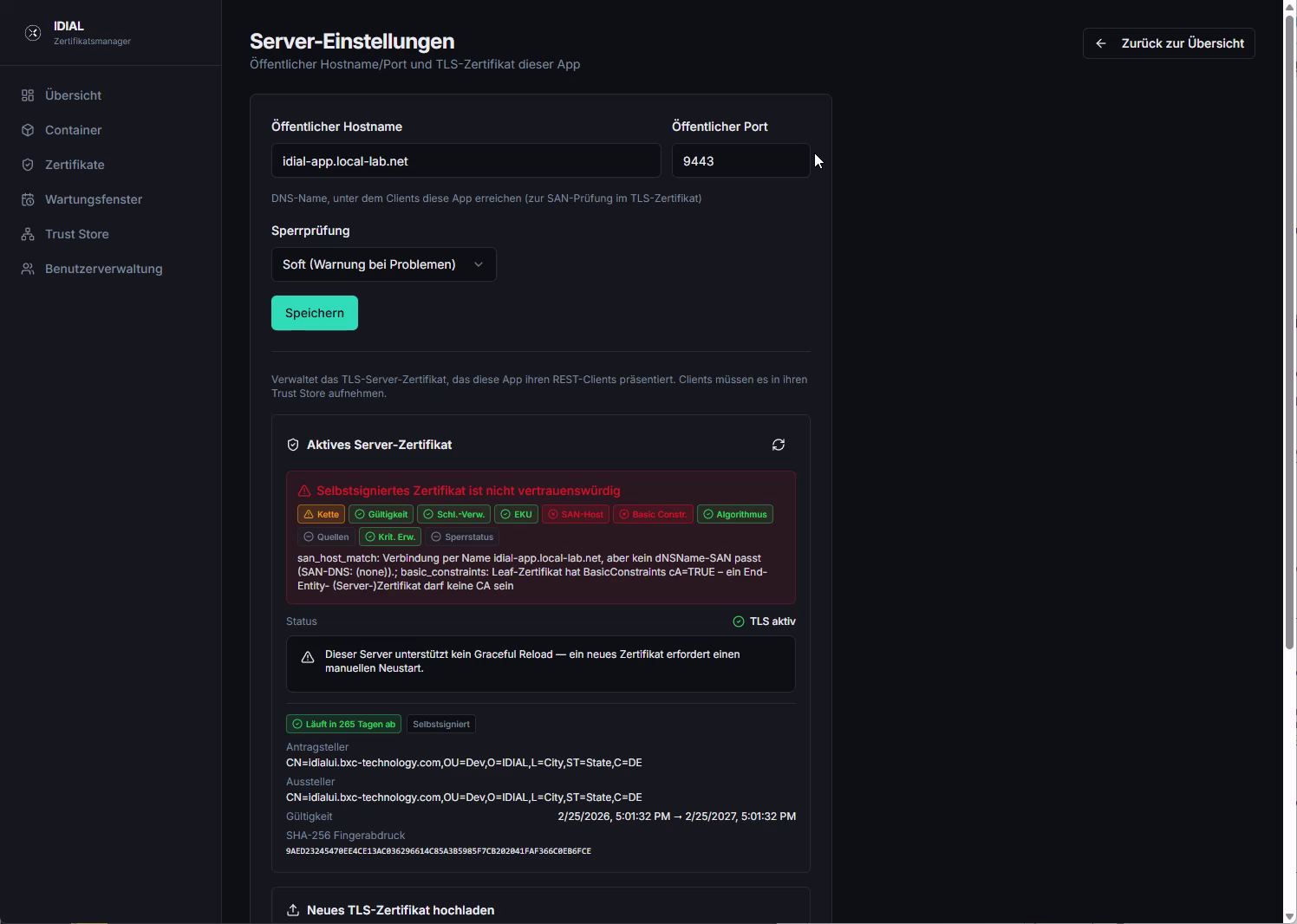The image size is (1297, 924).
Task: Click Neues TLS-Zertifikat hochladen heading
Action: [401, 910]
